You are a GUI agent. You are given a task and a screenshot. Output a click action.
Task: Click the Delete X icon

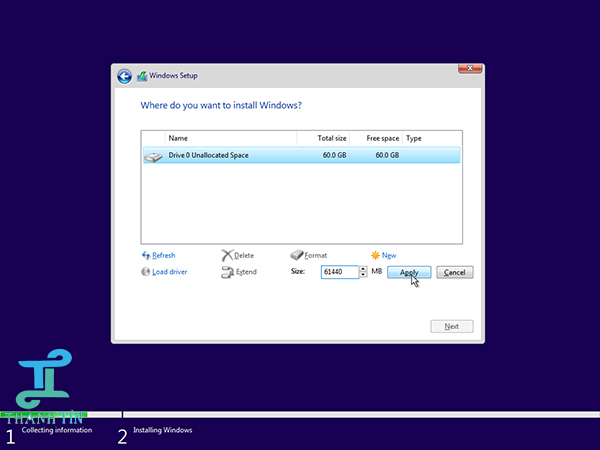coord(227,255)
